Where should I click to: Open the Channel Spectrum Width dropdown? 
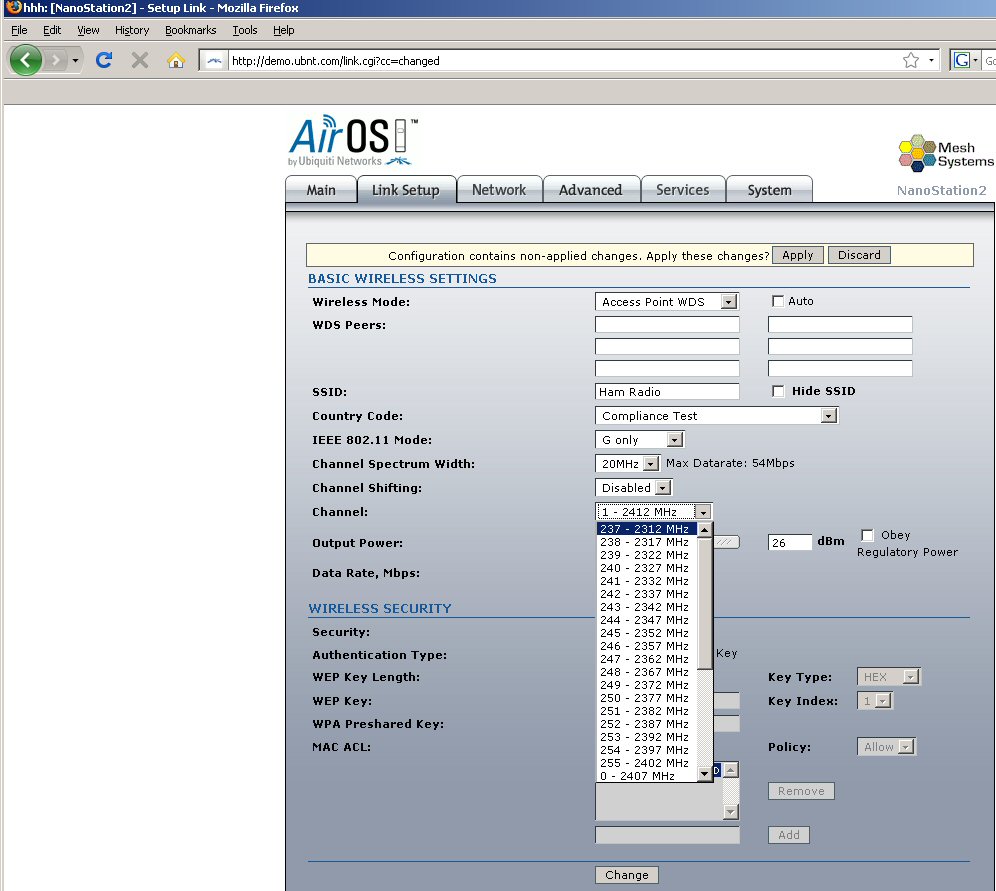click(628, 464)
